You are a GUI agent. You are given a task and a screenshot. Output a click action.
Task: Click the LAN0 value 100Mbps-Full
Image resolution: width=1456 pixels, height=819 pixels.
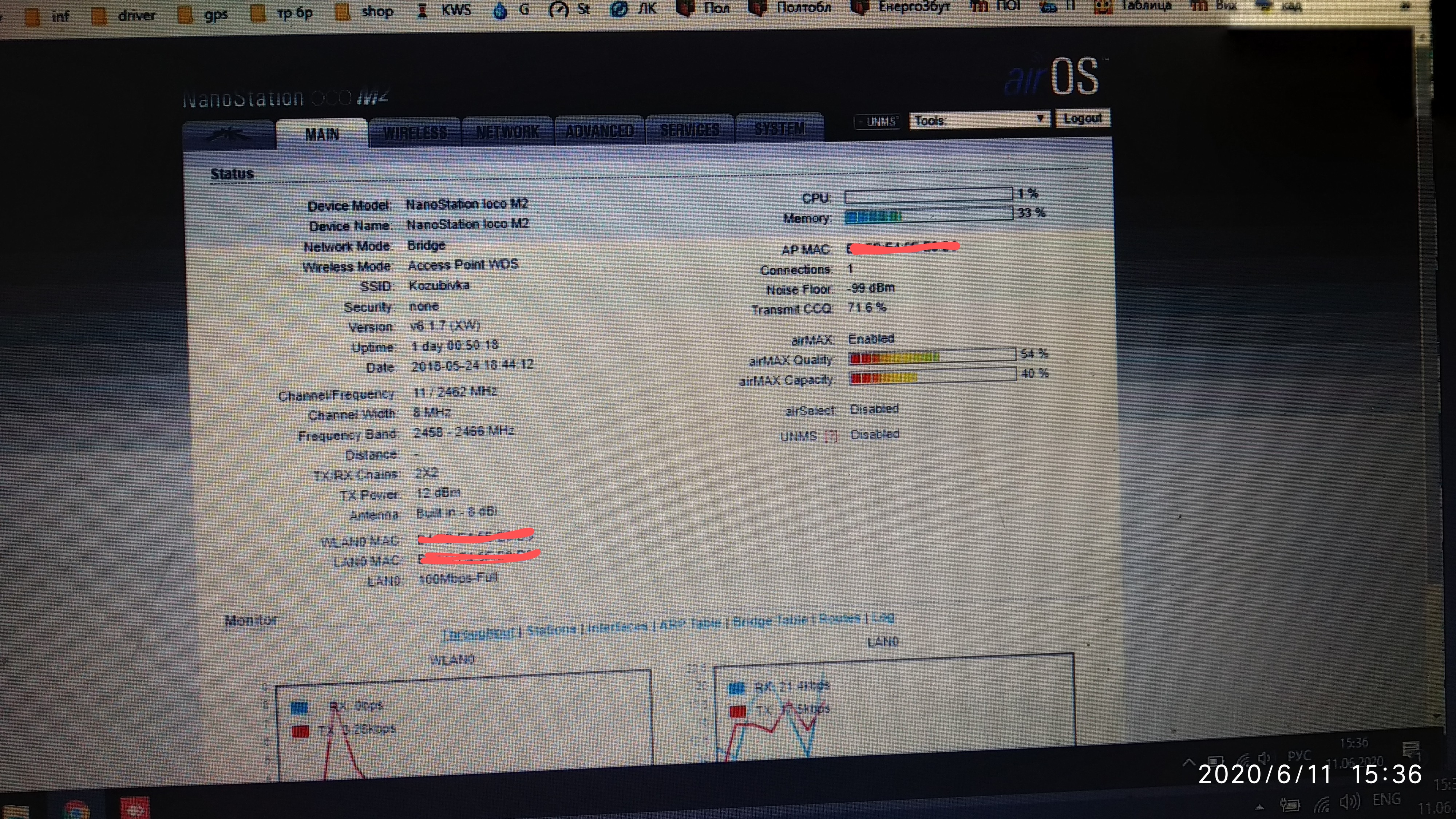(458, 578)
